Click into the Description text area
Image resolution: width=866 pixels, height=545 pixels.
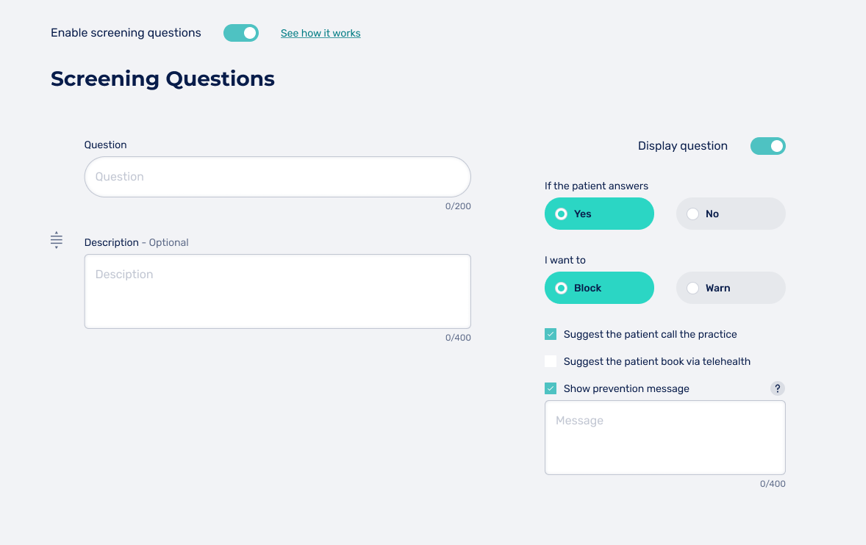click(x=277, y=291)
